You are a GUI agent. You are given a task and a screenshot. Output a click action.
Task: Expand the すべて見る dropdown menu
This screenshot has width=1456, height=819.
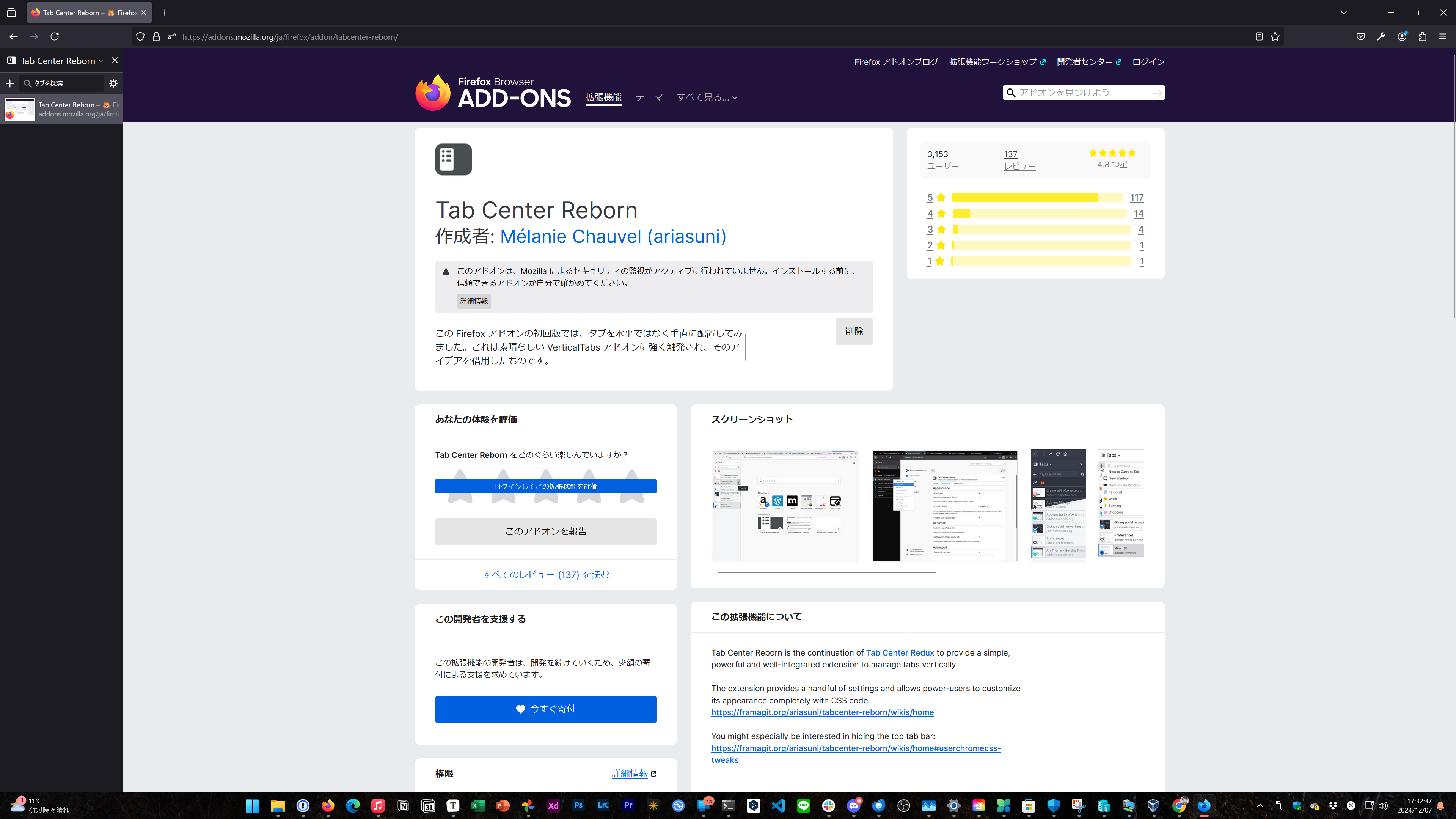coord(707,97)
